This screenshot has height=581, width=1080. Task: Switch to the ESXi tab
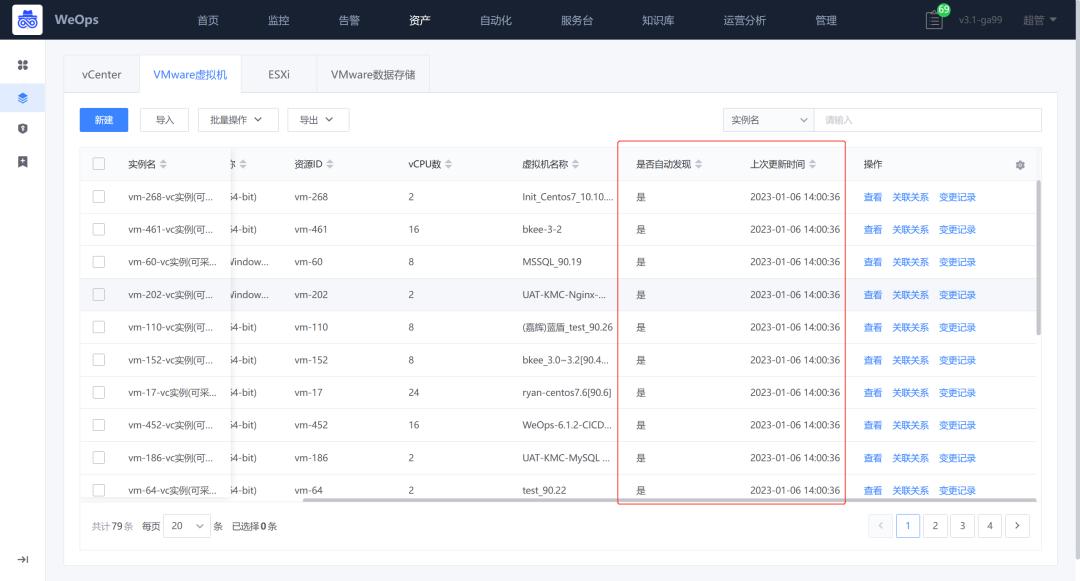point(276,73)
